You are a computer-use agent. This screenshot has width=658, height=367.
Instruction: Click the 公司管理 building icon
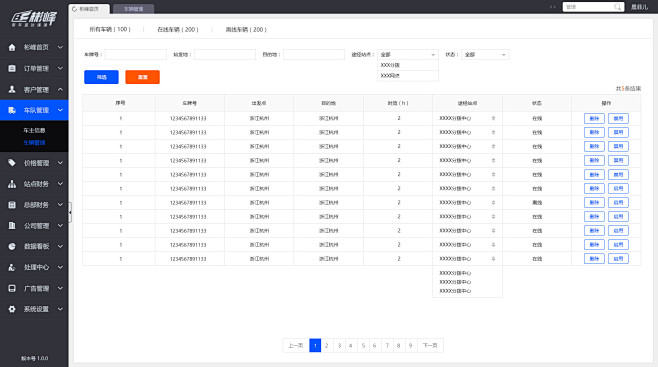tap(12, 226)
